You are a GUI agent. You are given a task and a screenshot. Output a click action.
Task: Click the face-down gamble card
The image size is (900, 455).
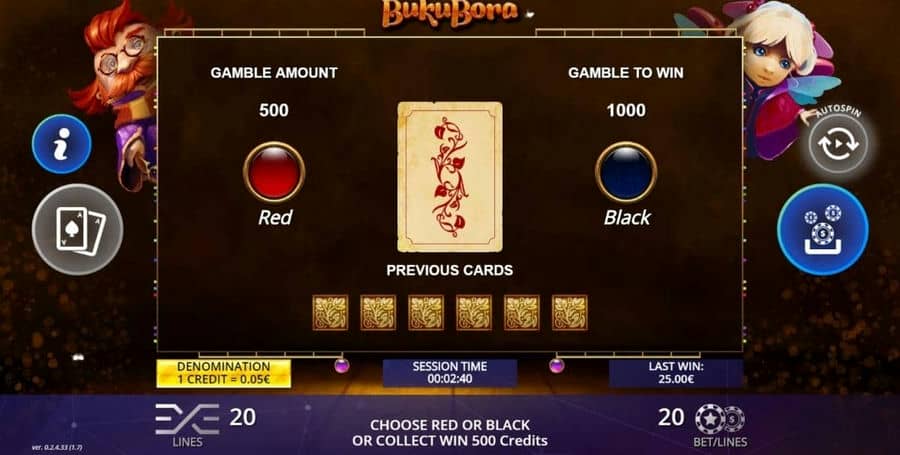(450, 177)
